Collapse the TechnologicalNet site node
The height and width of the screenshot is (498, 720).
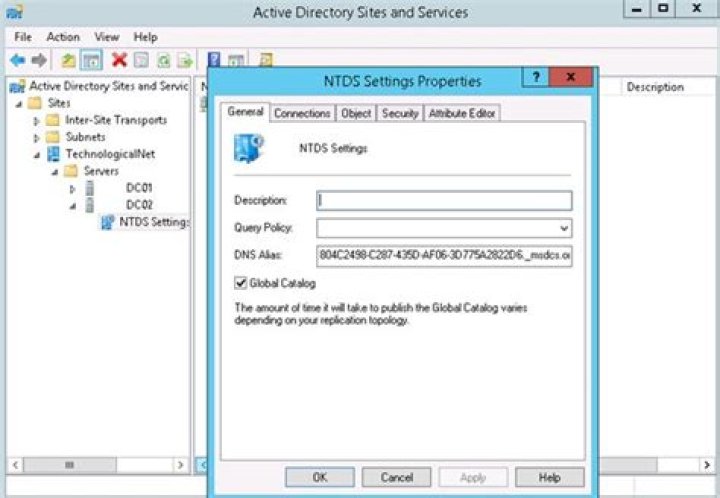click(x=37, y=155)
